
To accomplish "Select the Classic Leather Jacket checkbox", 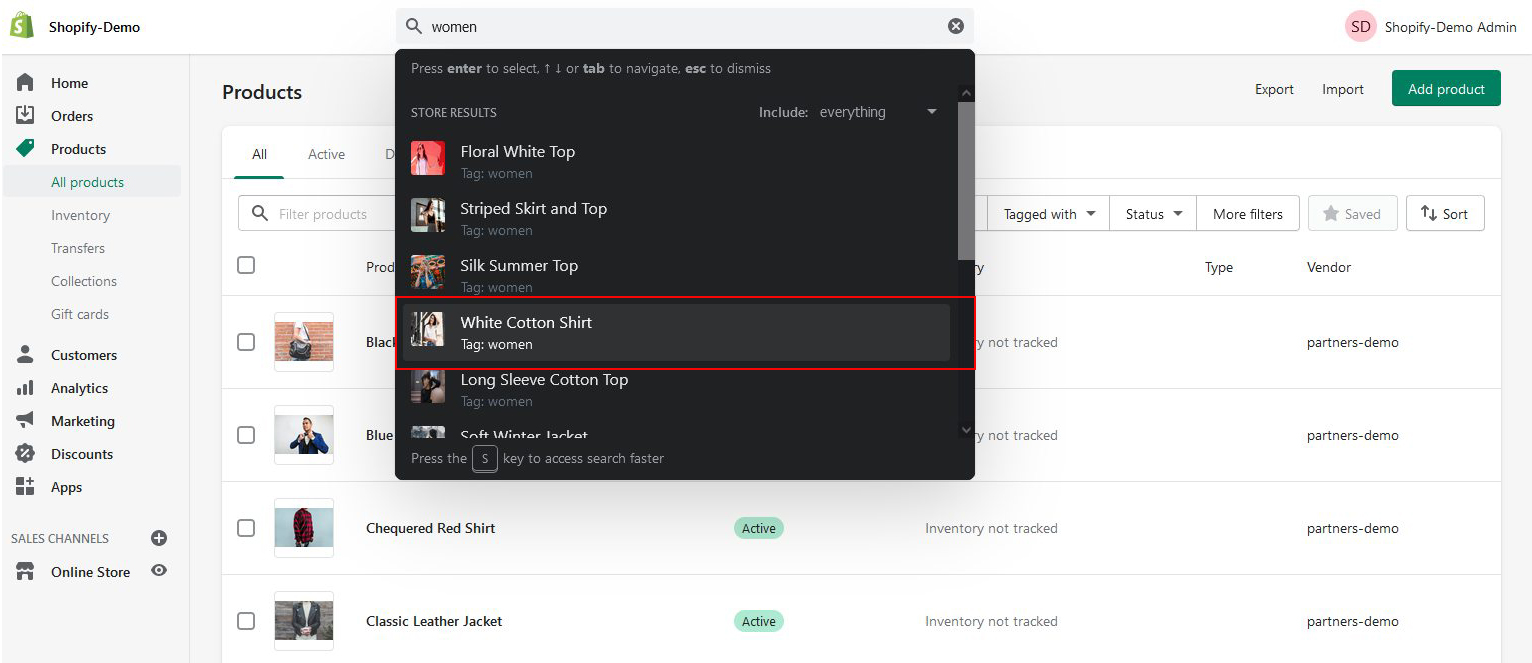I will [246, 621].
